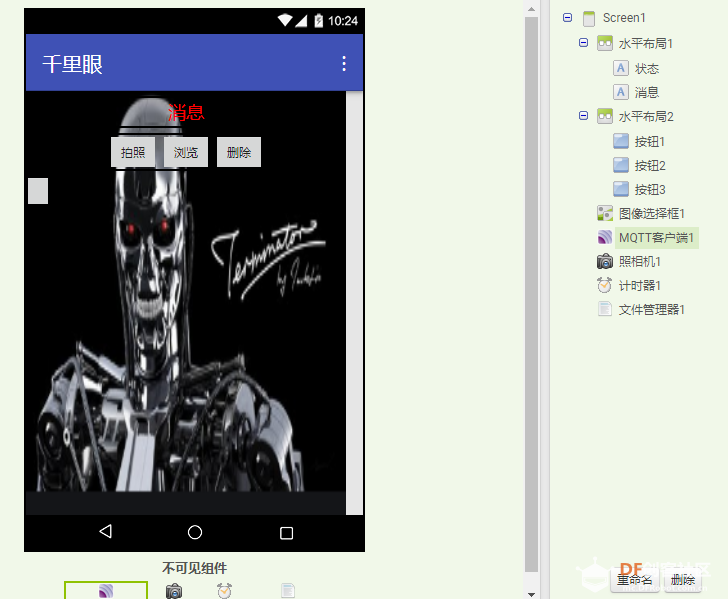Select 图像选择框1 in the component tree
The image size is (728, 599).
tap(652, 214)
